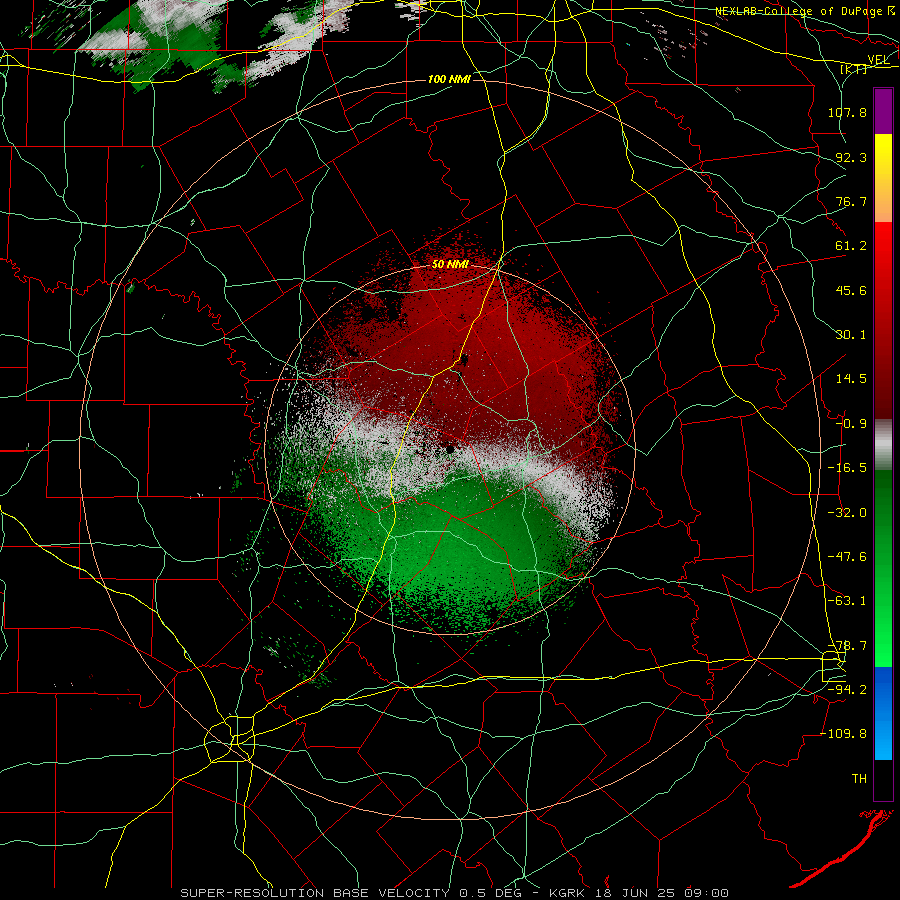Click the -94.2 value on the velocity scale
The height and width of the screenshot is (900, 900).
847,690
